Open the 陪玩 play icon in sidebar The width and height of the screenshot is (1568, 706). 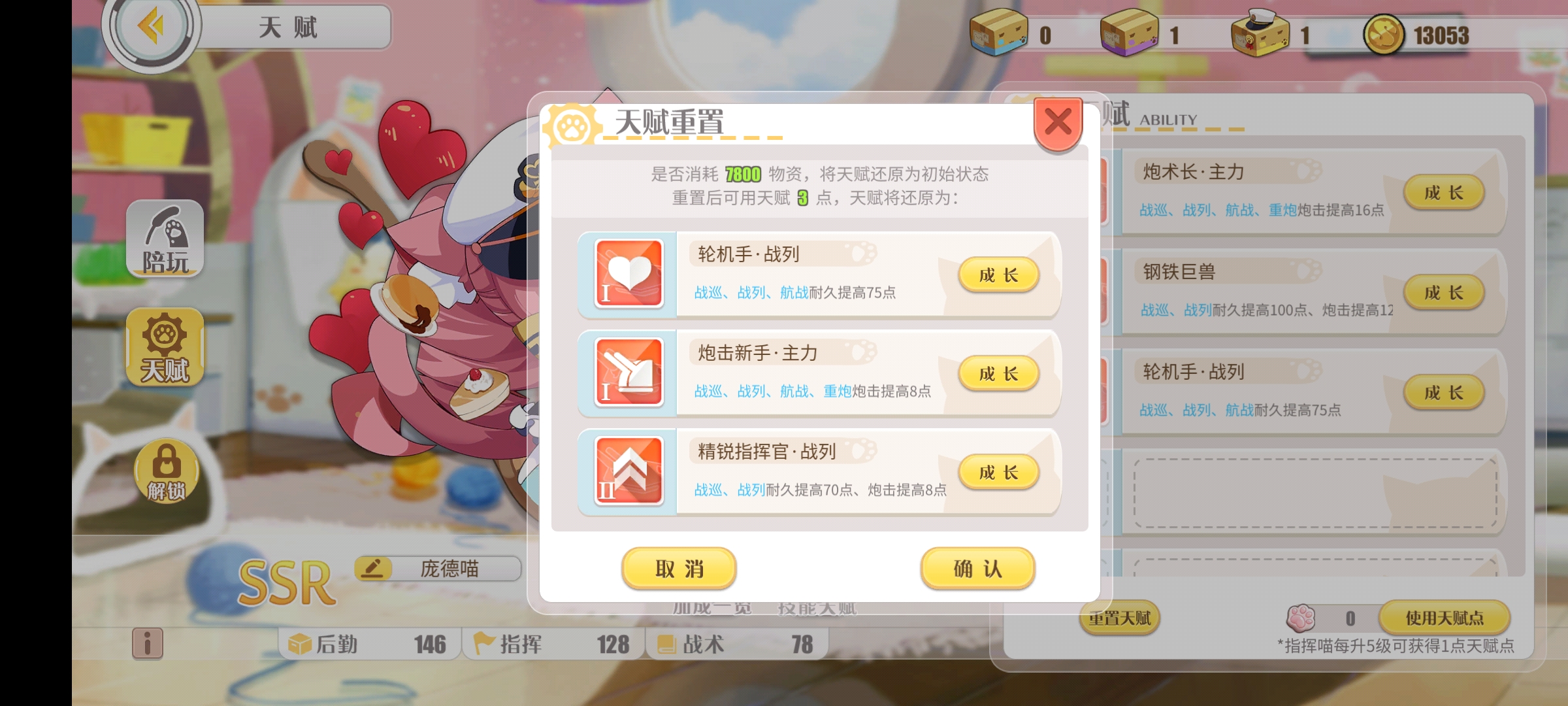165,239
